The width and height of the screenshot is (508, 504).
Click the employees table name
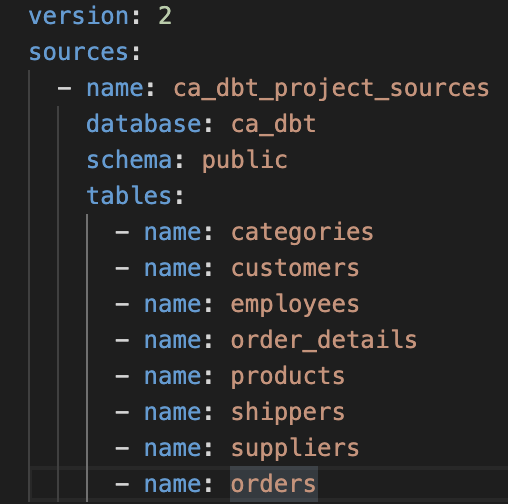(295, 305)
